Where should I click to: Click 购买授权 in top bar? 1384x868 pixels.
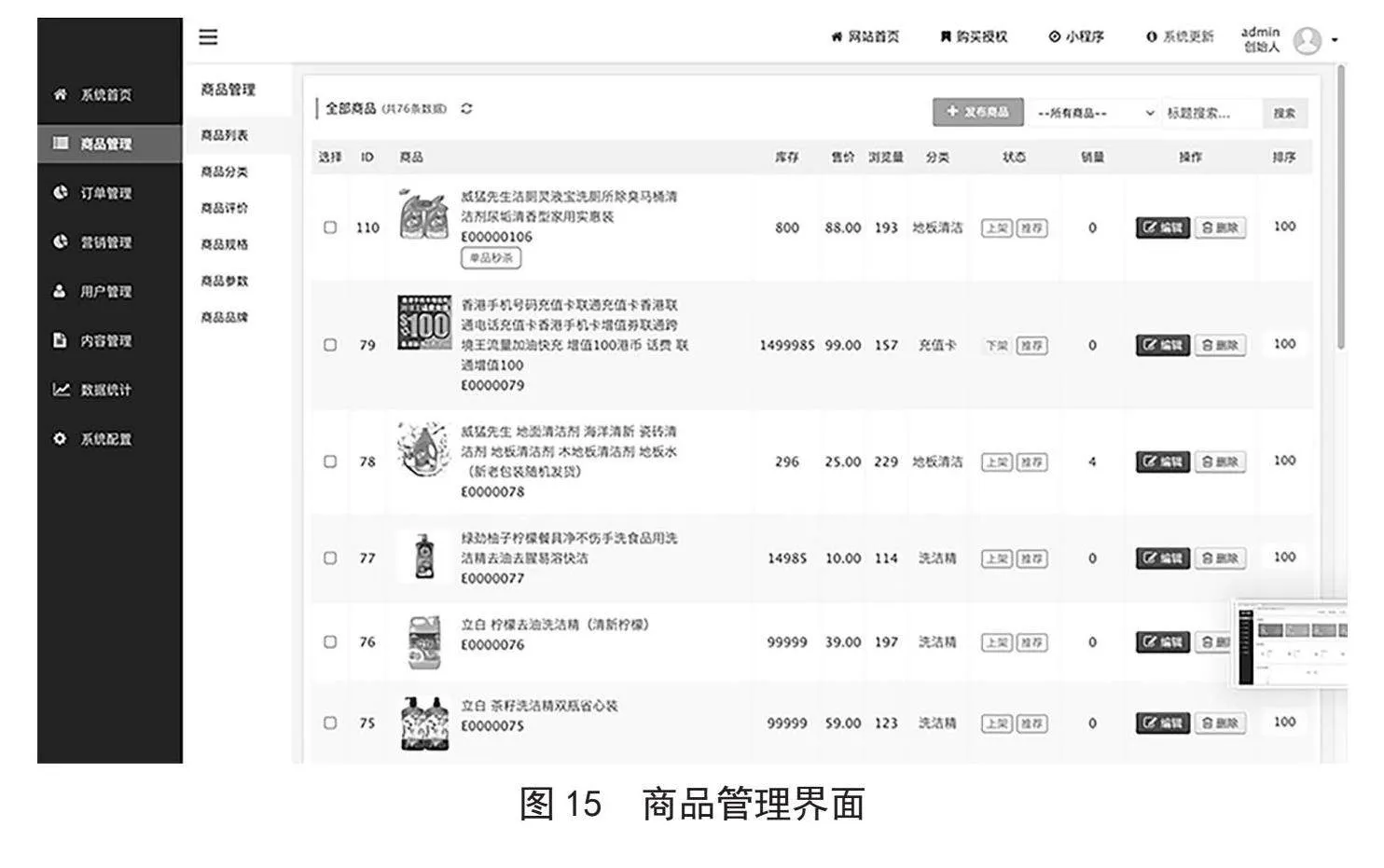pyautogui.click(x=974, y=36)
